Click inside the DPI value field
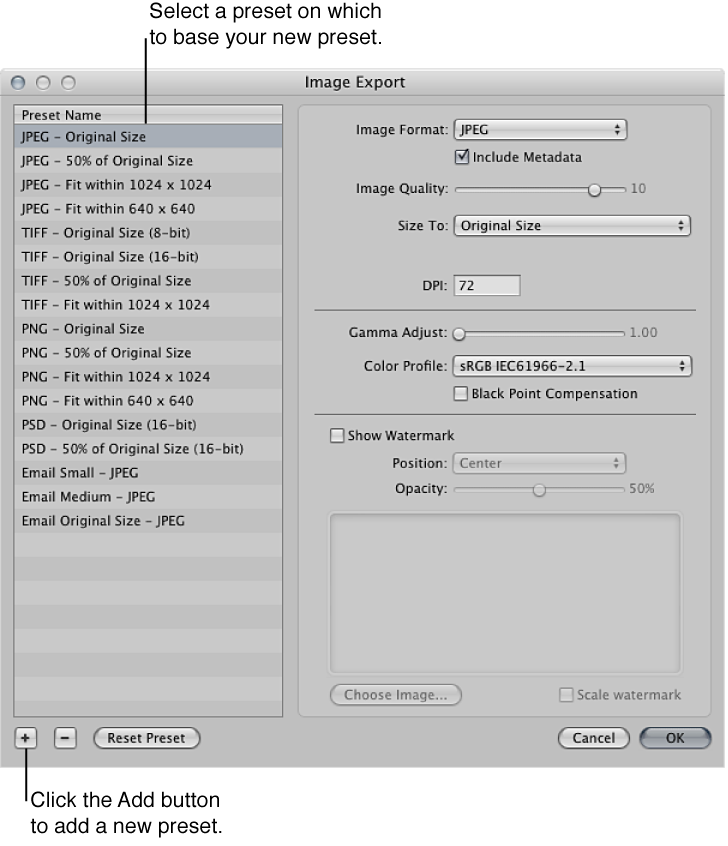728x846 pixels. pyautogui.click(x=486, y=285)
